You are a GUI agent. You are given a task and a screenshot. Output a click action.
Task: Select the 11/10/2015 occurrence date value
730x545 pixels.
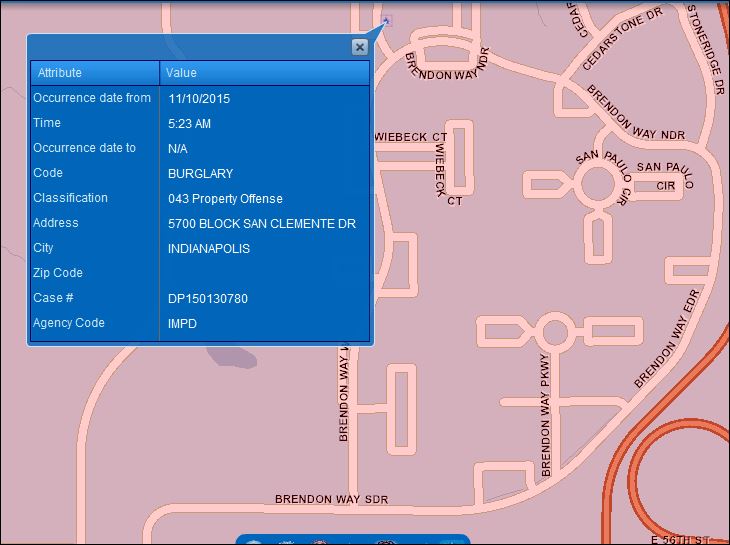tap(200, 99)
